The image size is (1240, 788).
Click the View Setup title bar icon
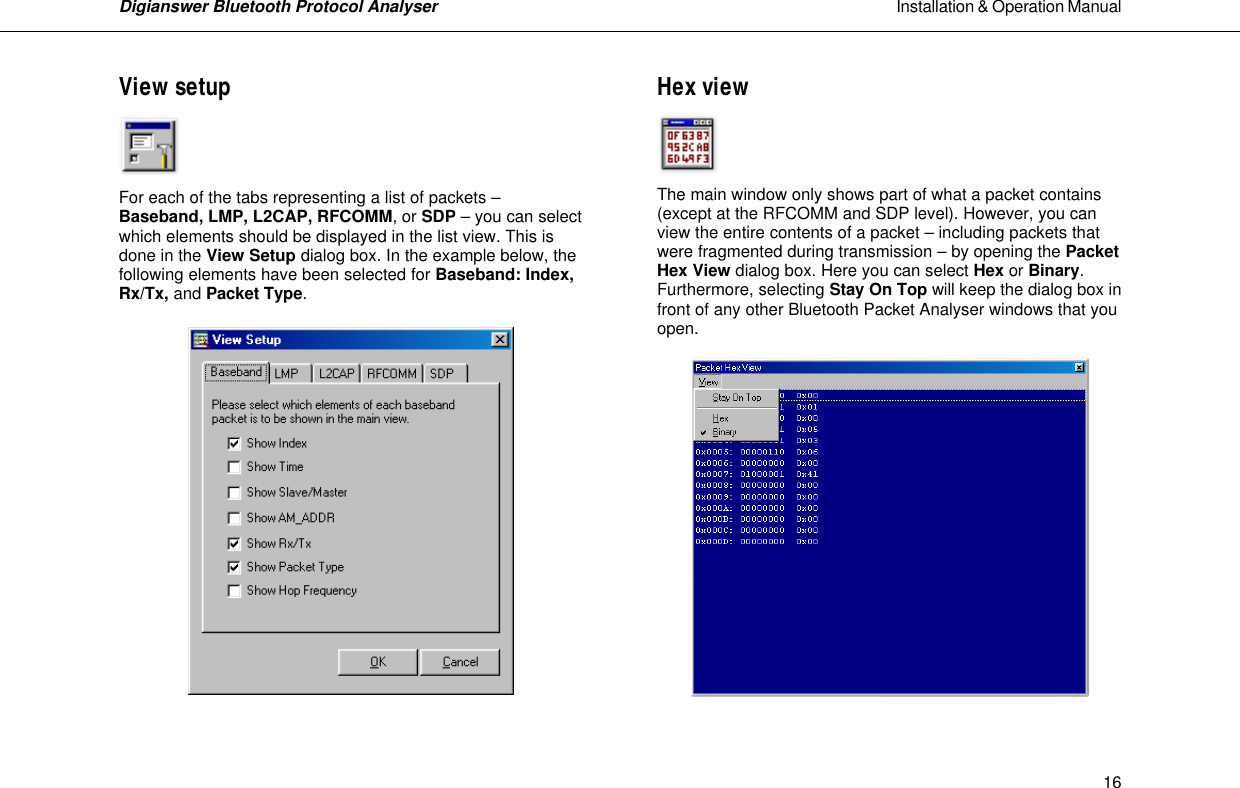point(200,339)
